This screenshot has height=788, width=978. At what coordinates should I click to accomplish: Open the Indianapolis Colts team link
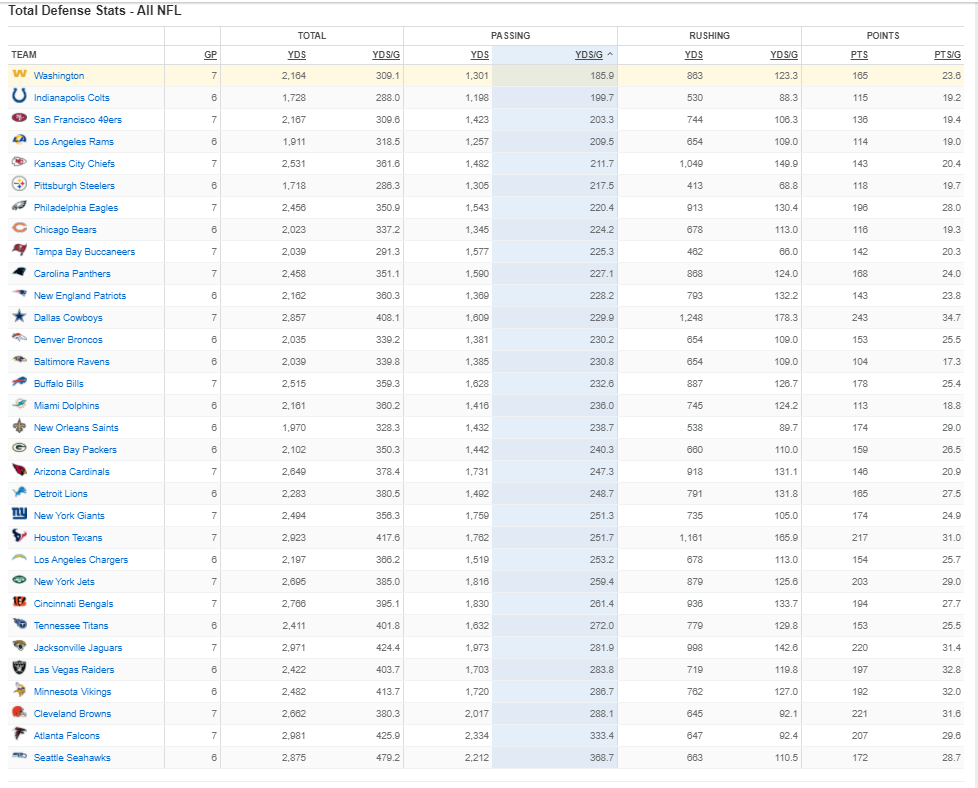click(72, 97)
